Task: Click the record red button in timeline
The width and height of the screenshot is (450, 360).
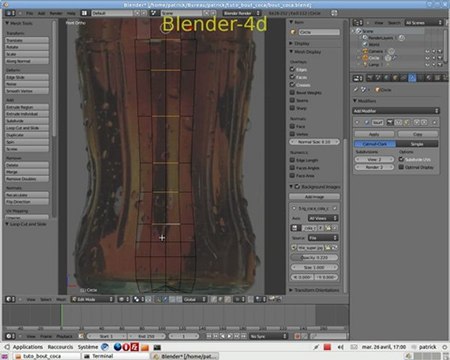Action: tap(297, 336)
